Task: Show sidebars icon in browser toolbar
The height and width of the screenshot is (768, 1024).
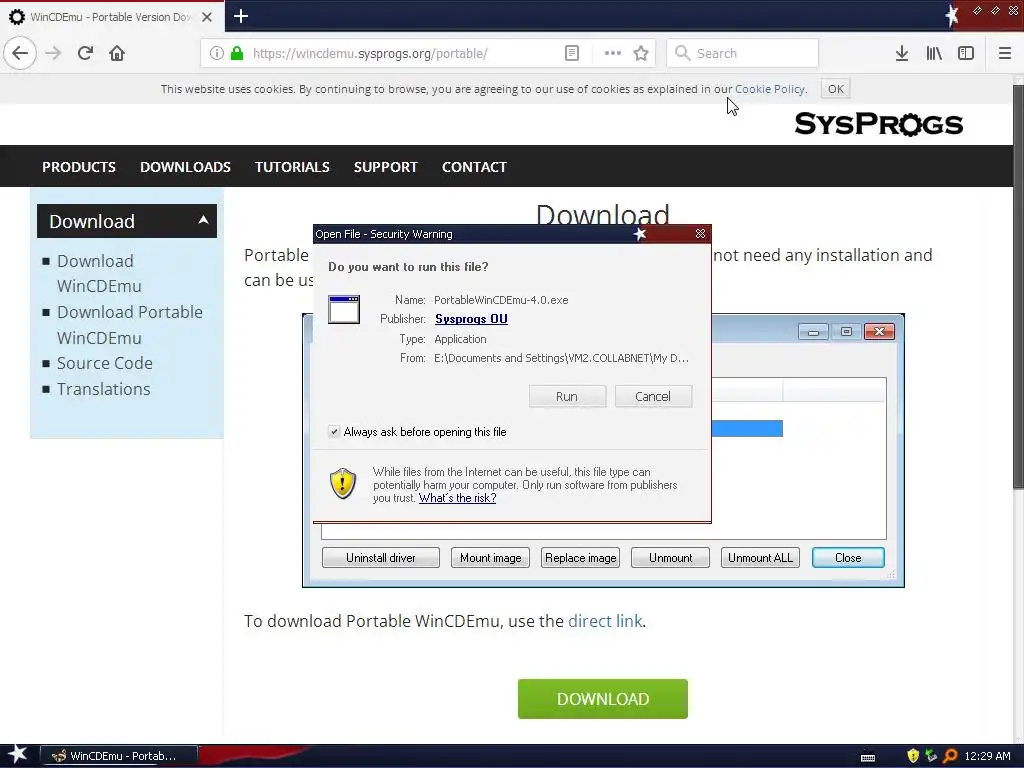Action: pyautogui.click(x=966, y=53)
